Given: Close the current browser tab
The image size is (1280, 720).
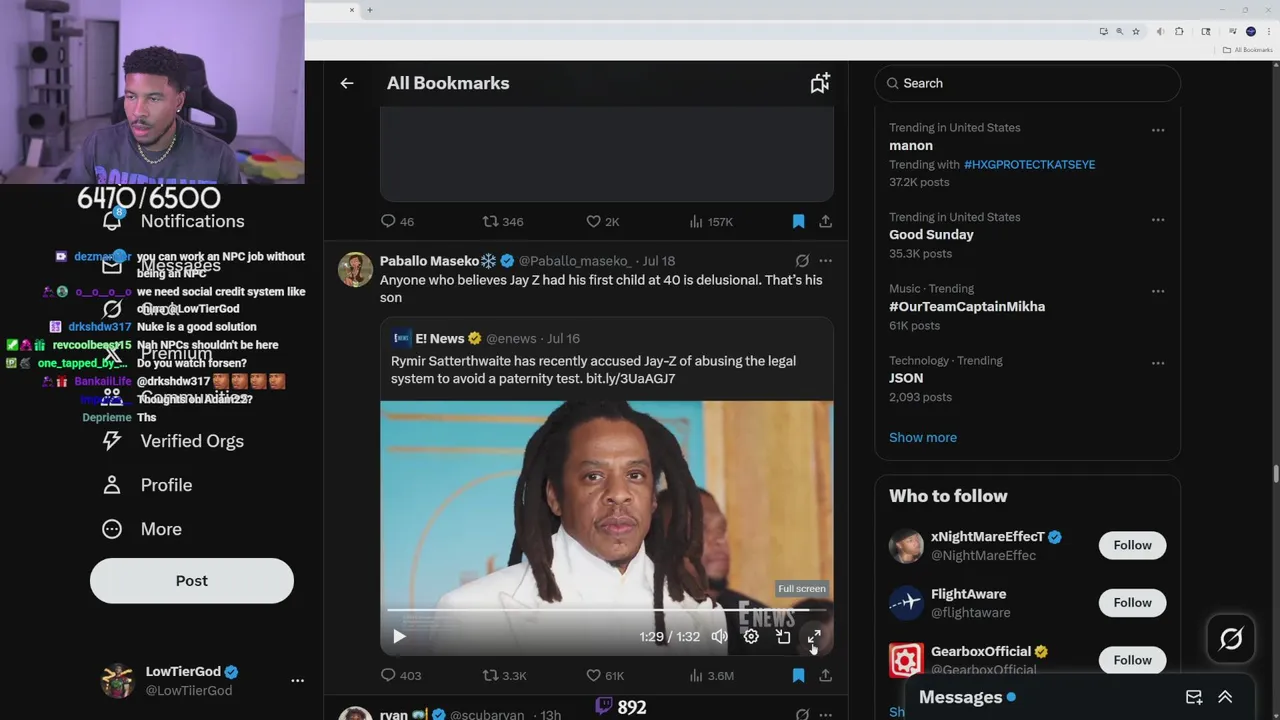Looking at the screenshot, I should tap(351, 10).
